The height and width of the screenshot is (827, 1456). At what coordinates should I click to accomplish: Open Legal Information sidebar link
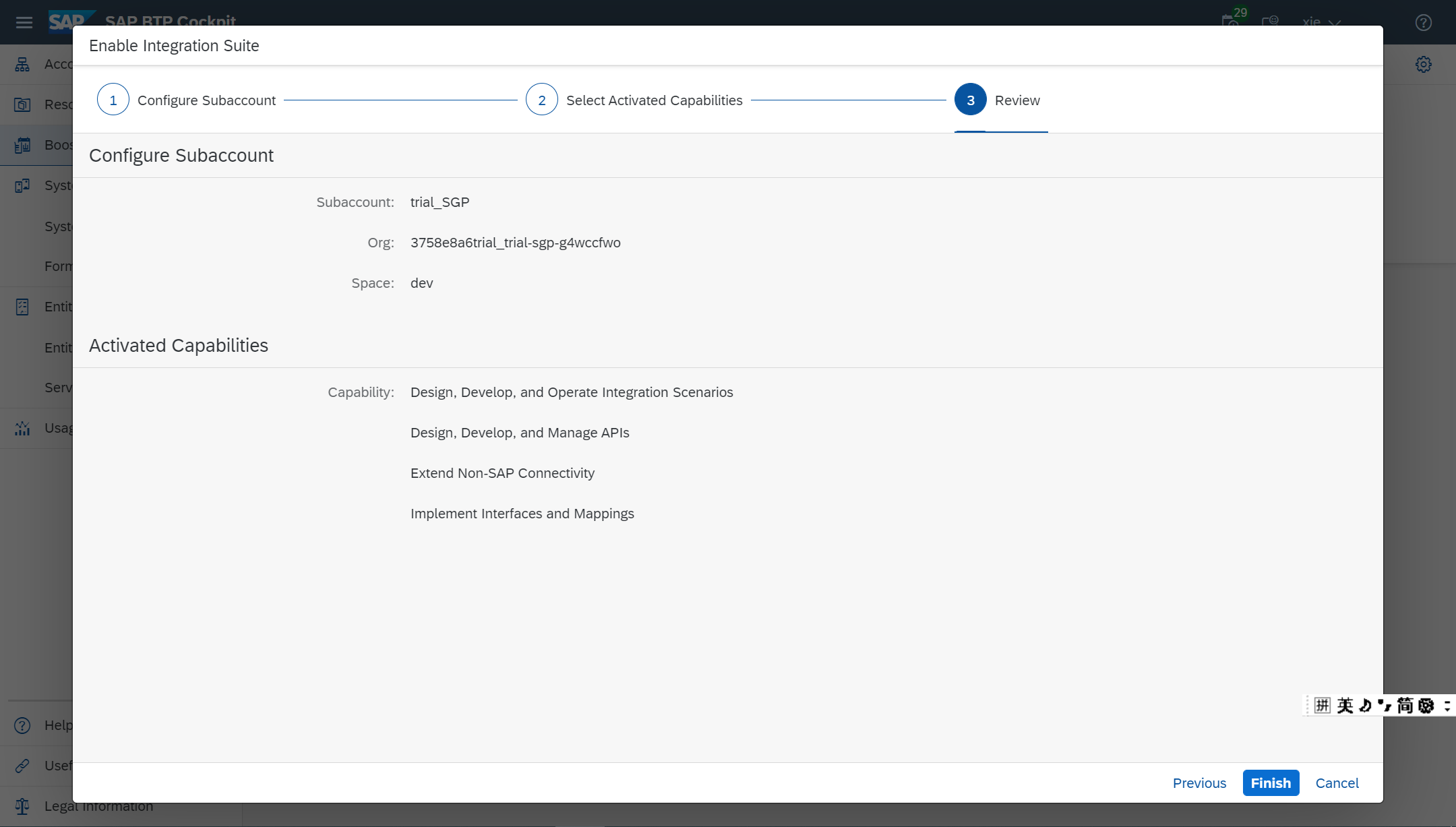tap(98, 806)
